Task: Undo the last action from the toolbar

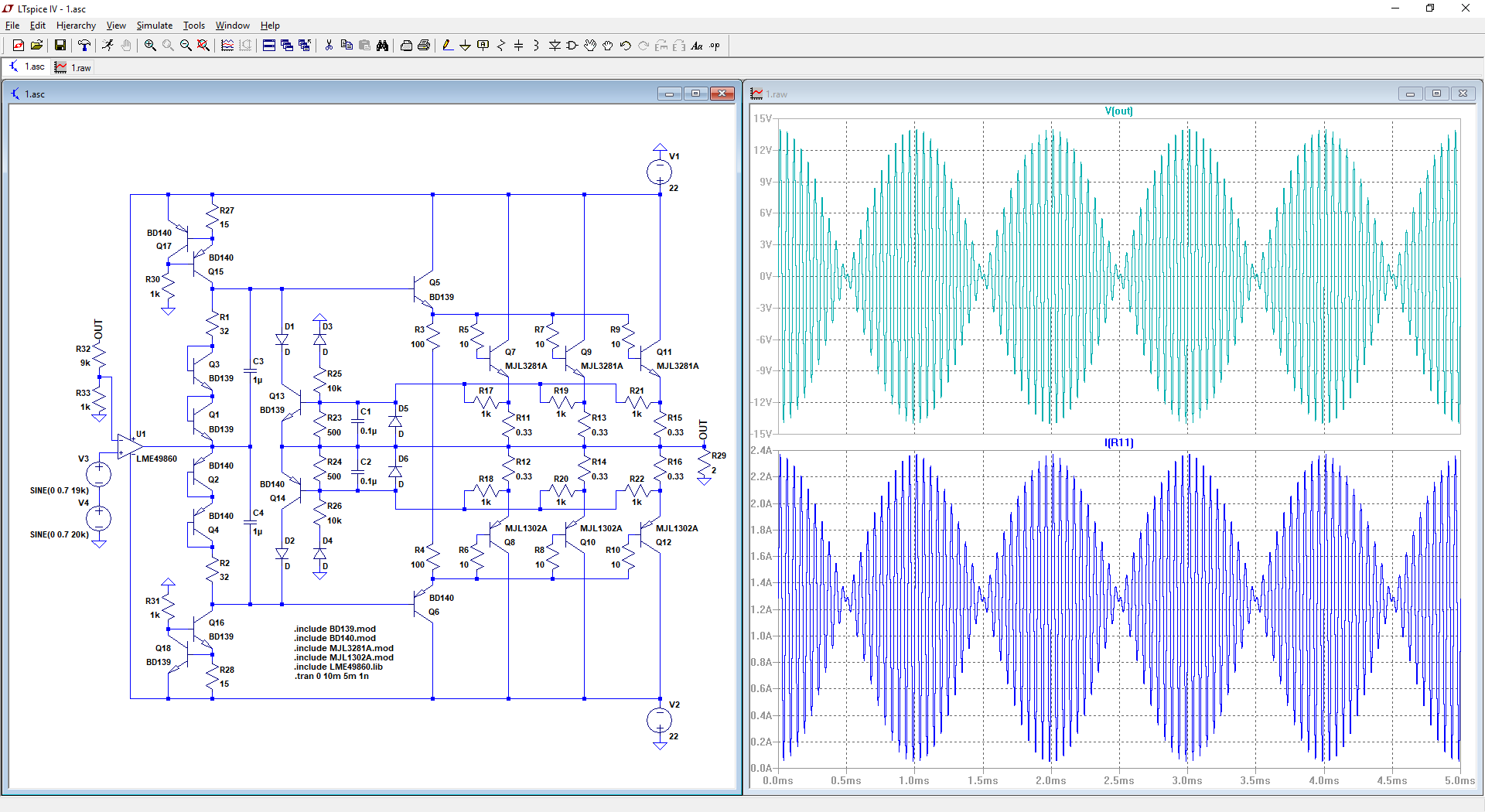Action: [626, 46]
